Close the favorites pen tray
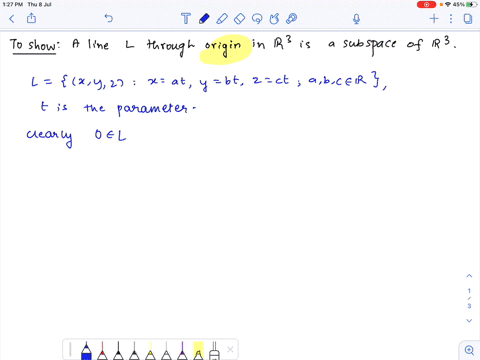Viewport: 480px width, 360px height. pyautogui.click(x=230, y=349)
